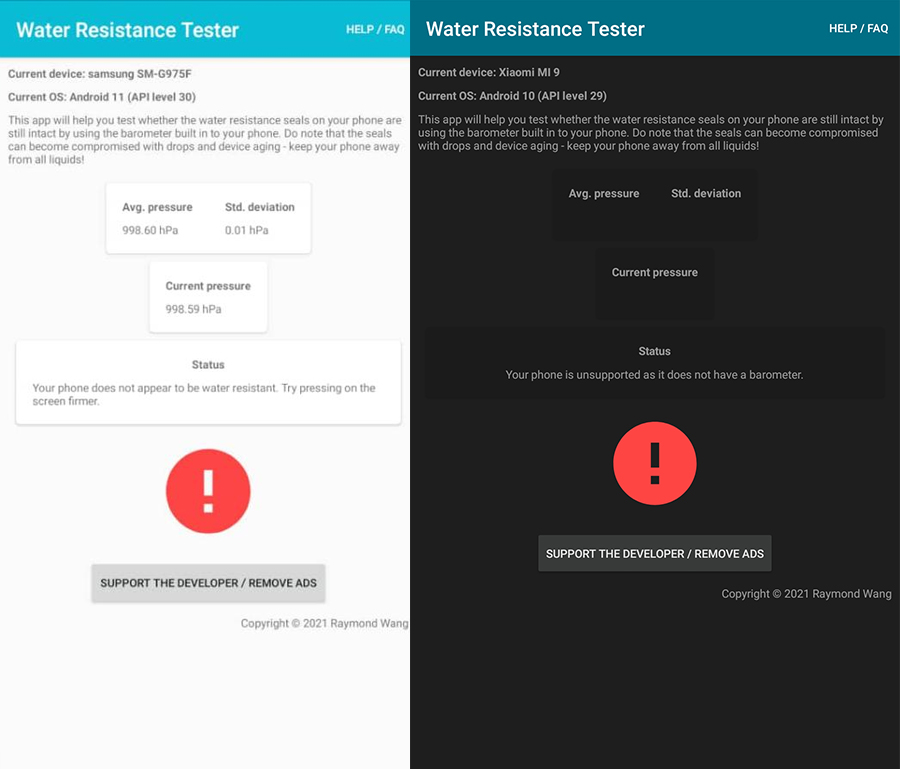Click 'Std. deviation' label in dark screen
The image size is (900, 769).
click(706, 193)
